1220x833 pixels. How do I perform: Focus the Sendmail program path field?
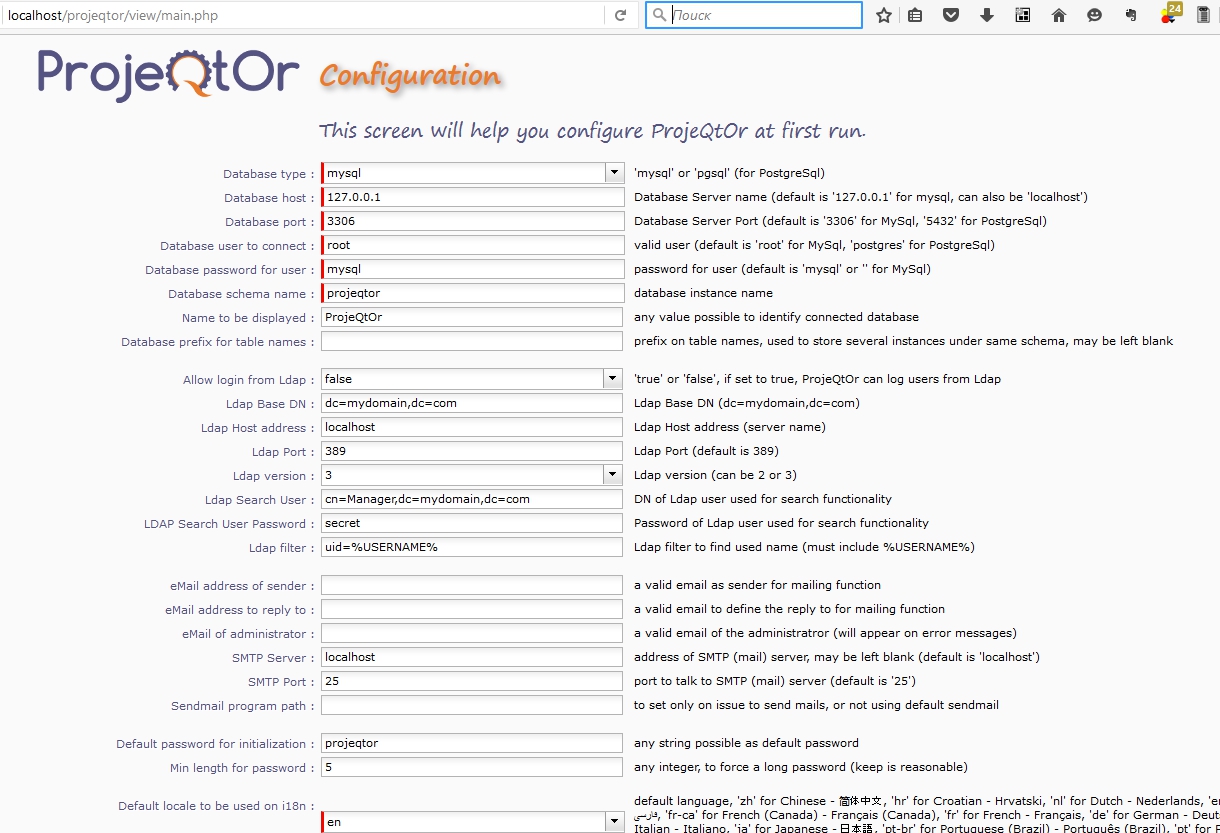tap(472, 705)
